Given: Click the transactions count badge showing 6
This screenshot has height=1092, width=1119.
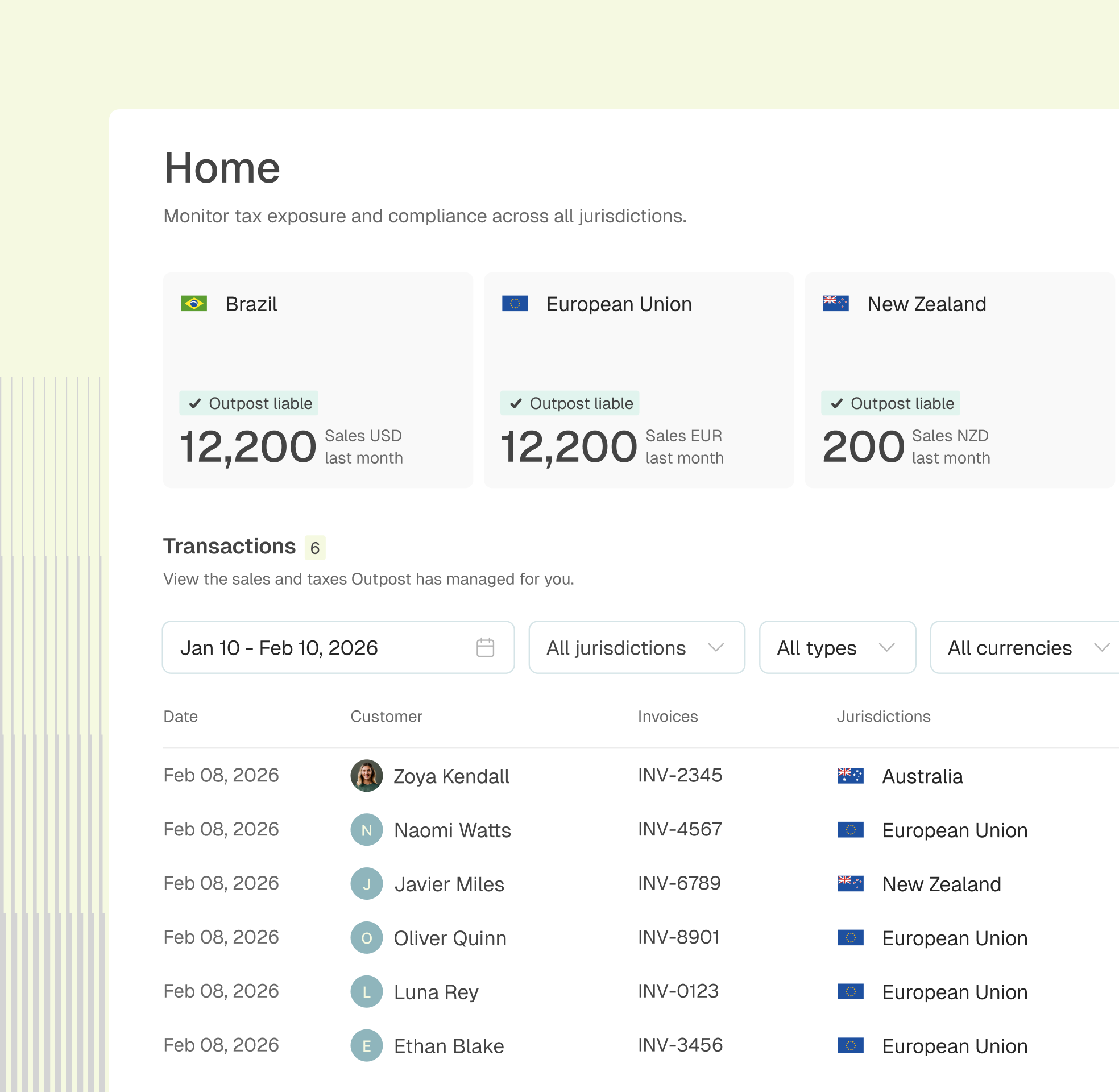Looking at the screenshot, I should (315, 548).
